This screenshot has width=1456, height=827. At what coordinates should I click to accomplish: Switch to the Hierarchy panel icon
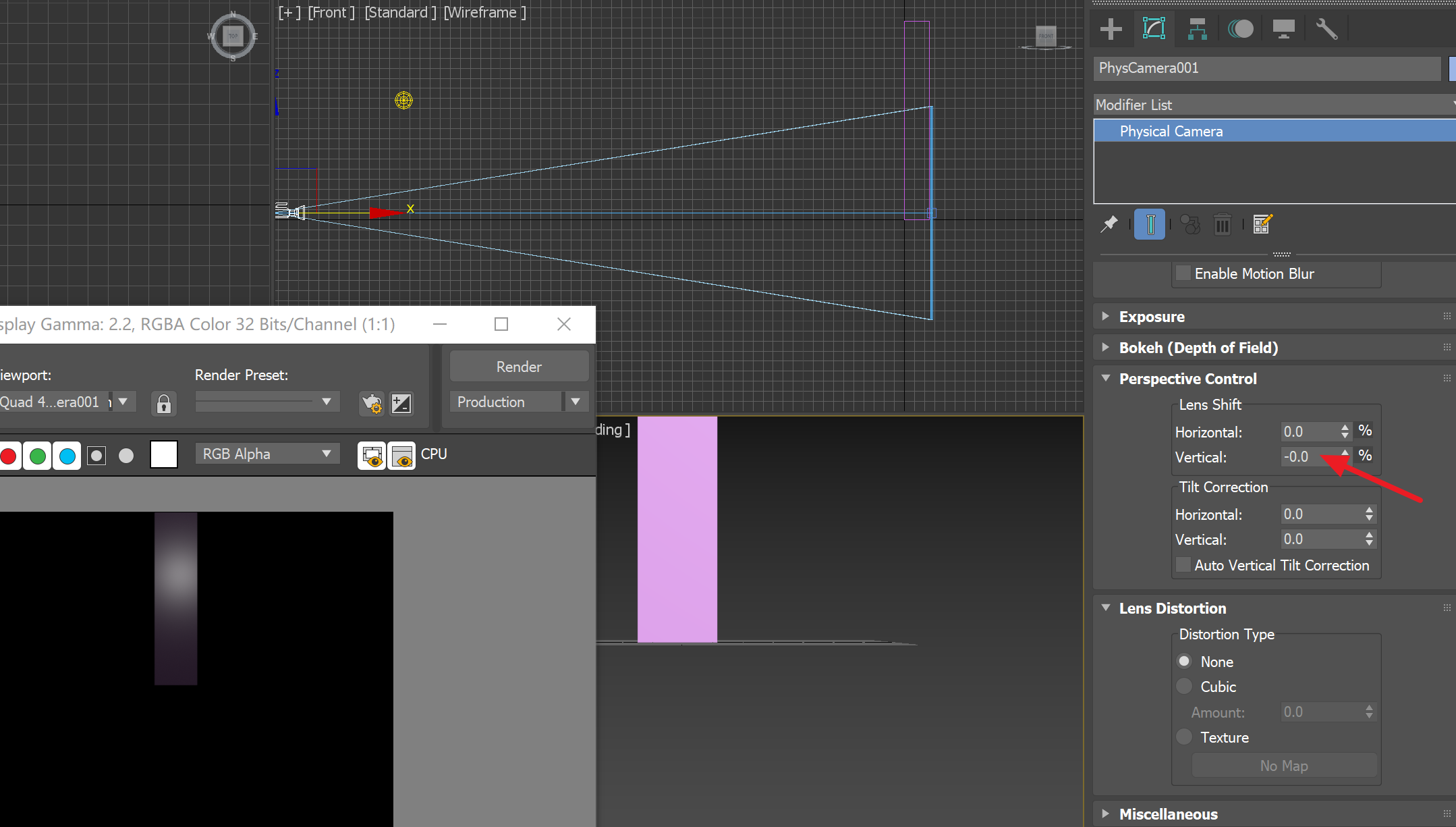[1198, 29]
